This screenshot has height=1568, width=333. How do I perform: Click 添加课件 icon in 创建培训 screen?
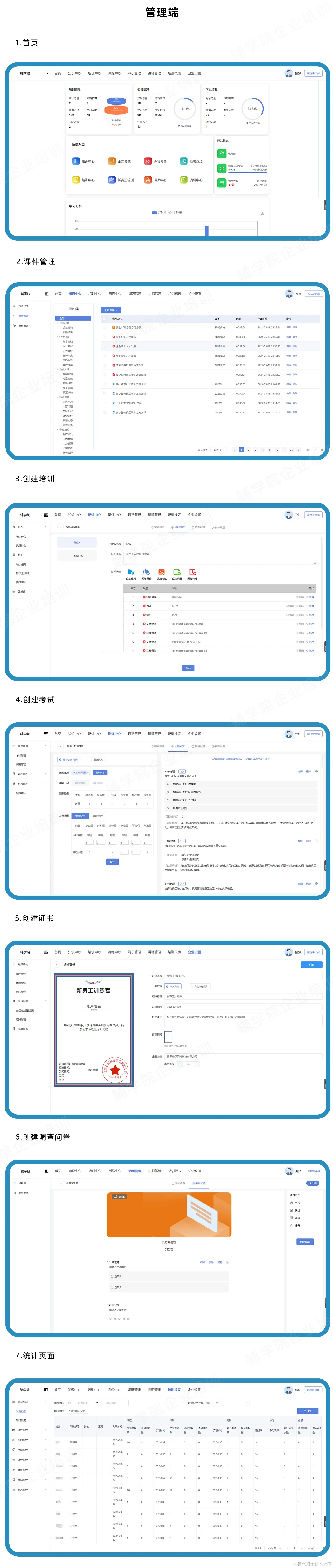point(131,572)
